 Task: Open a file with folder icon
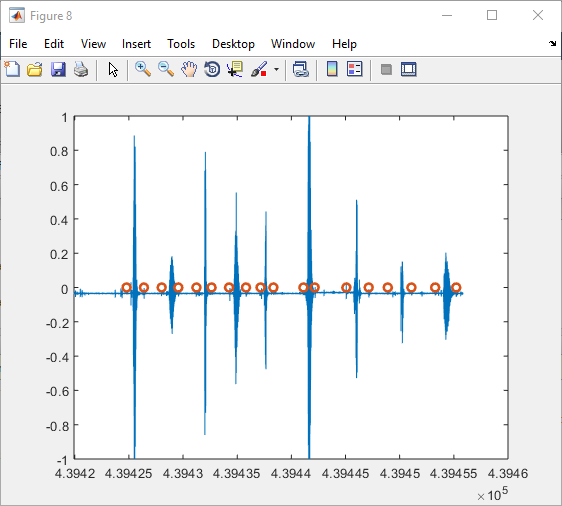point(35,69)
